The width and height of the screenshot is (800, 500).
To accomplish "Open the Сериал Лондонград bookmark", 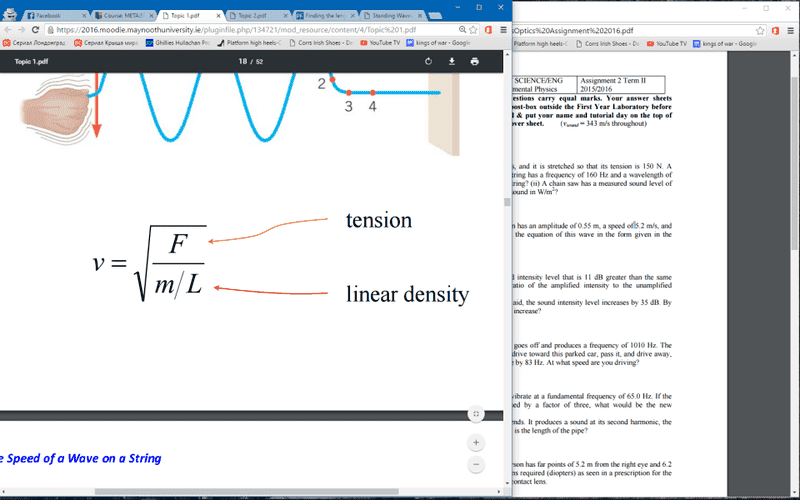I will (x=35, y=43).
